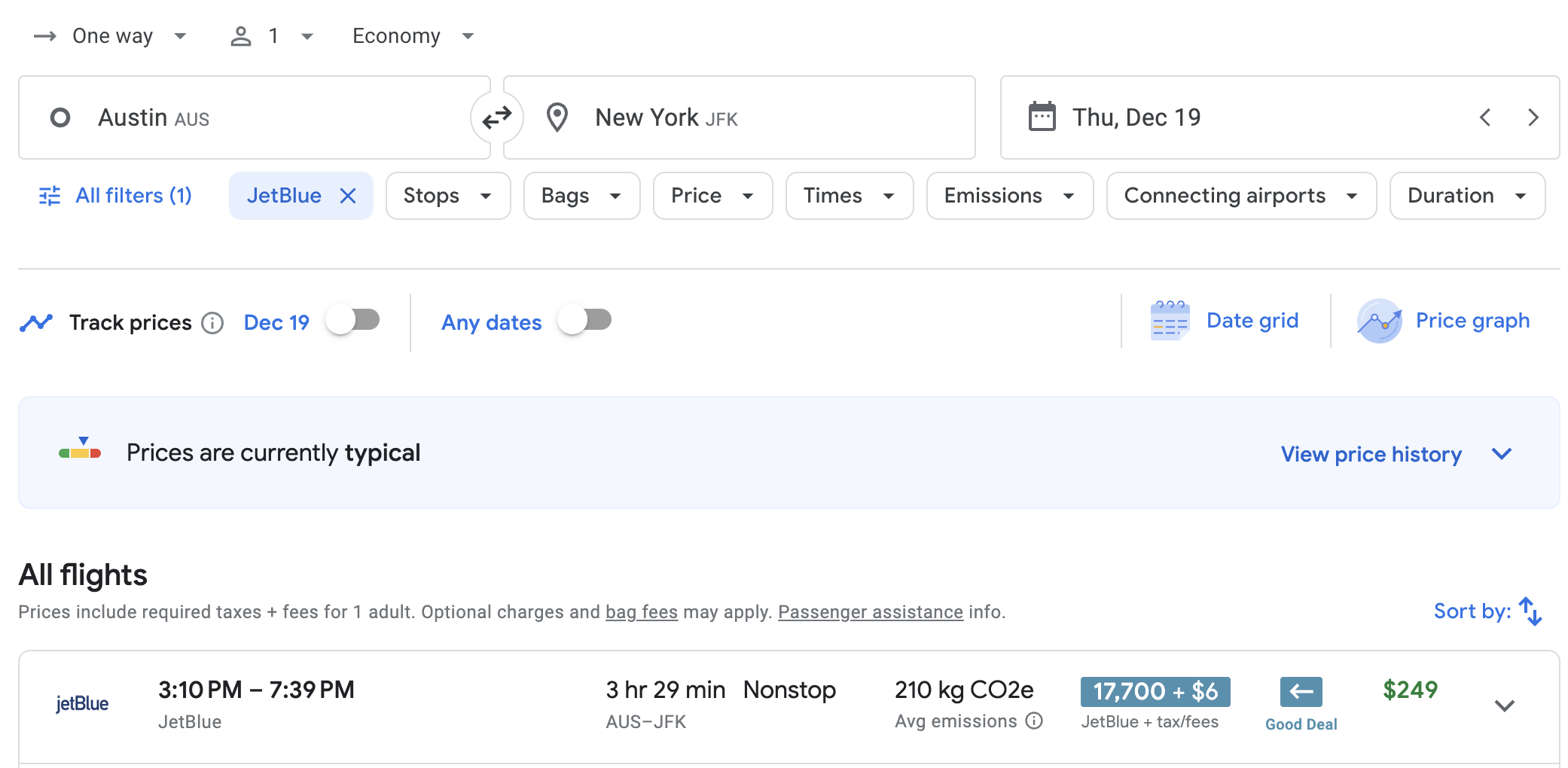Click the swap origin and destination icon

pyautogui.click(x=497, y=117)
